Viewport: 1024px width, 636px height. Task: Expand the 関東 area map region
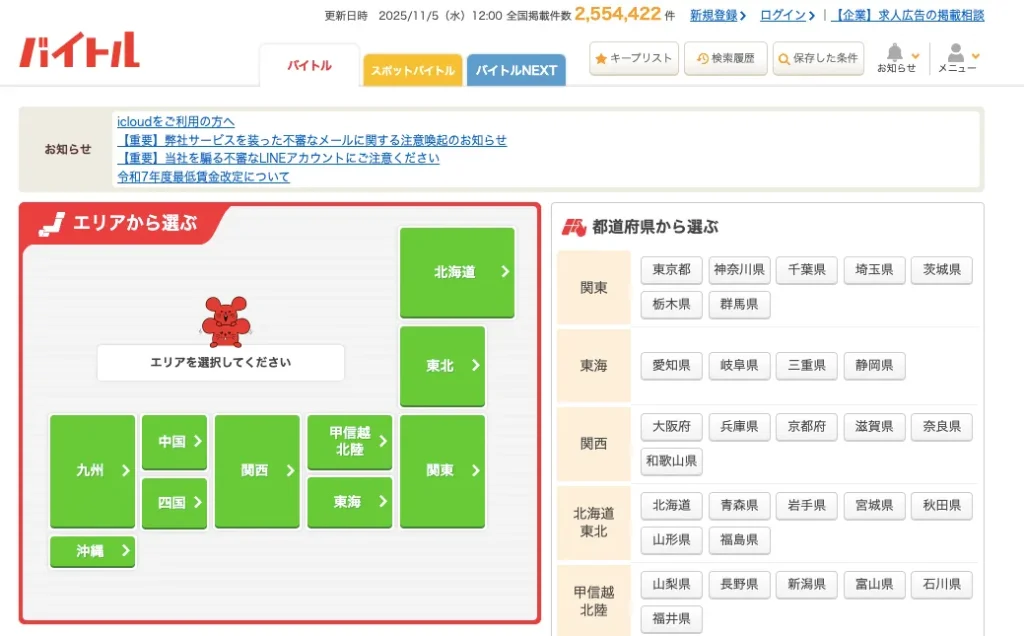[x=442, y=471]
